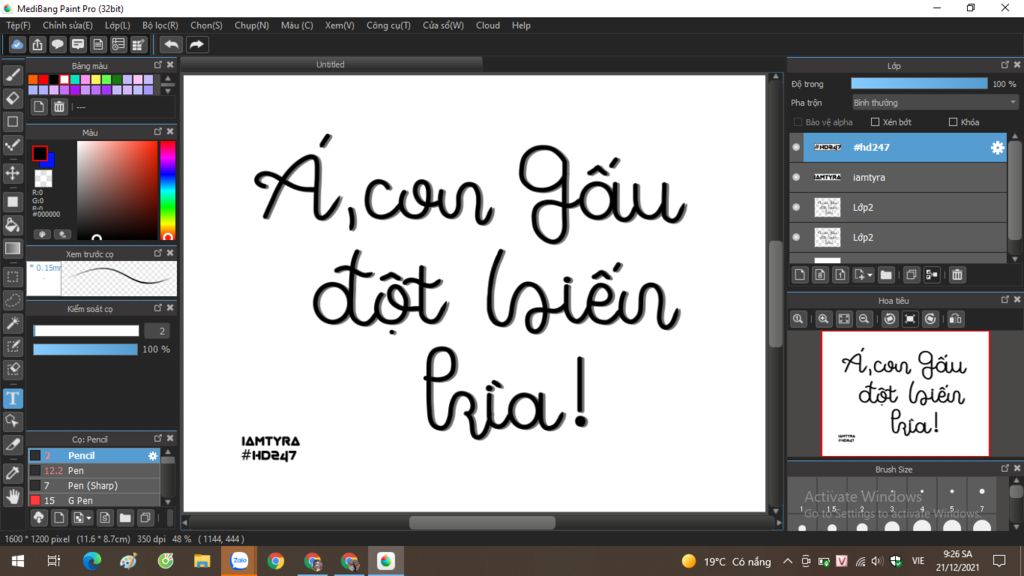Viewport: 1024px width, 576px height.
Task: Select the Bucket fill tool
Action: click(x=12, y=225)
